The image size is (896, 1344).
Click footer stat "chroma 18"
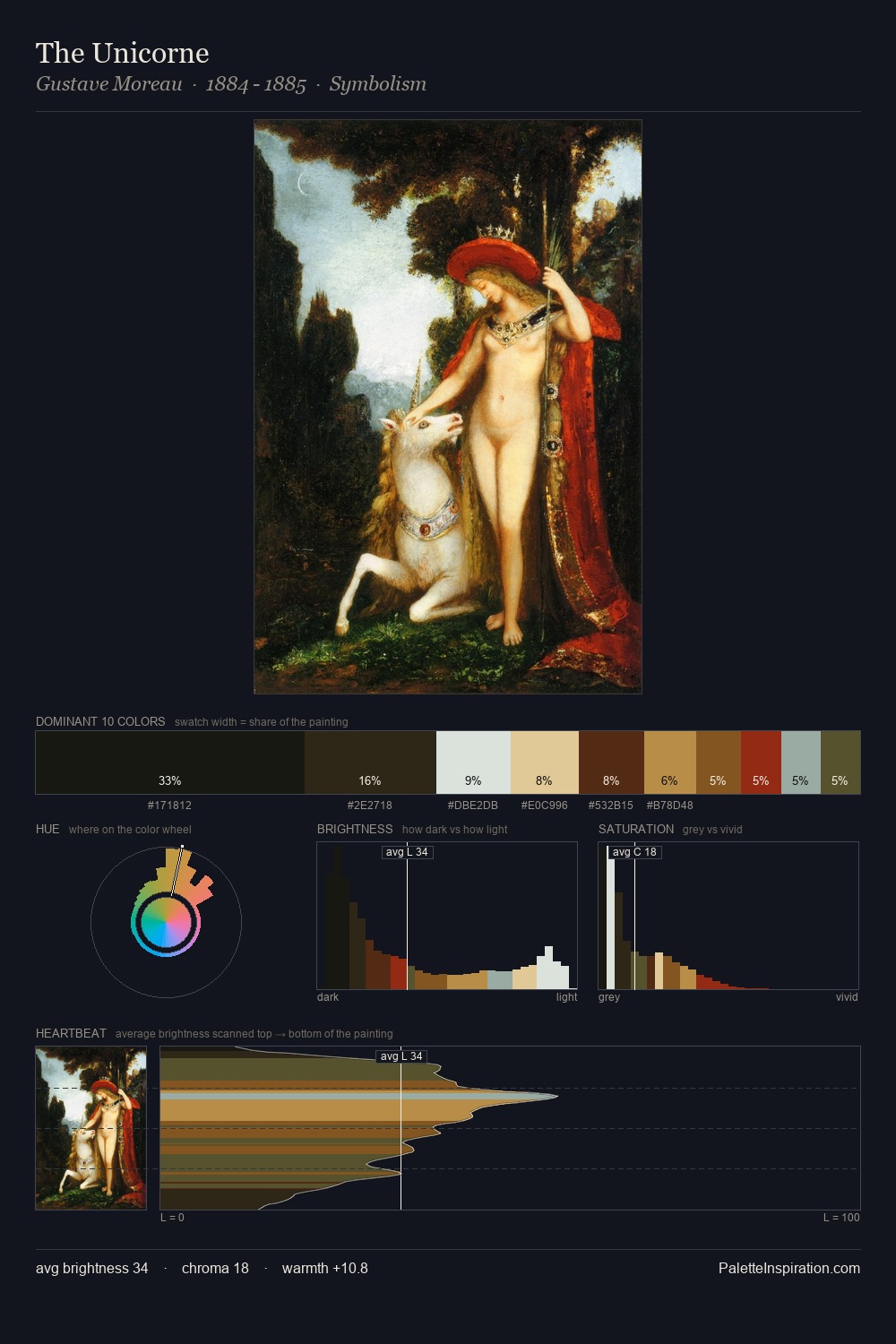215,1269
